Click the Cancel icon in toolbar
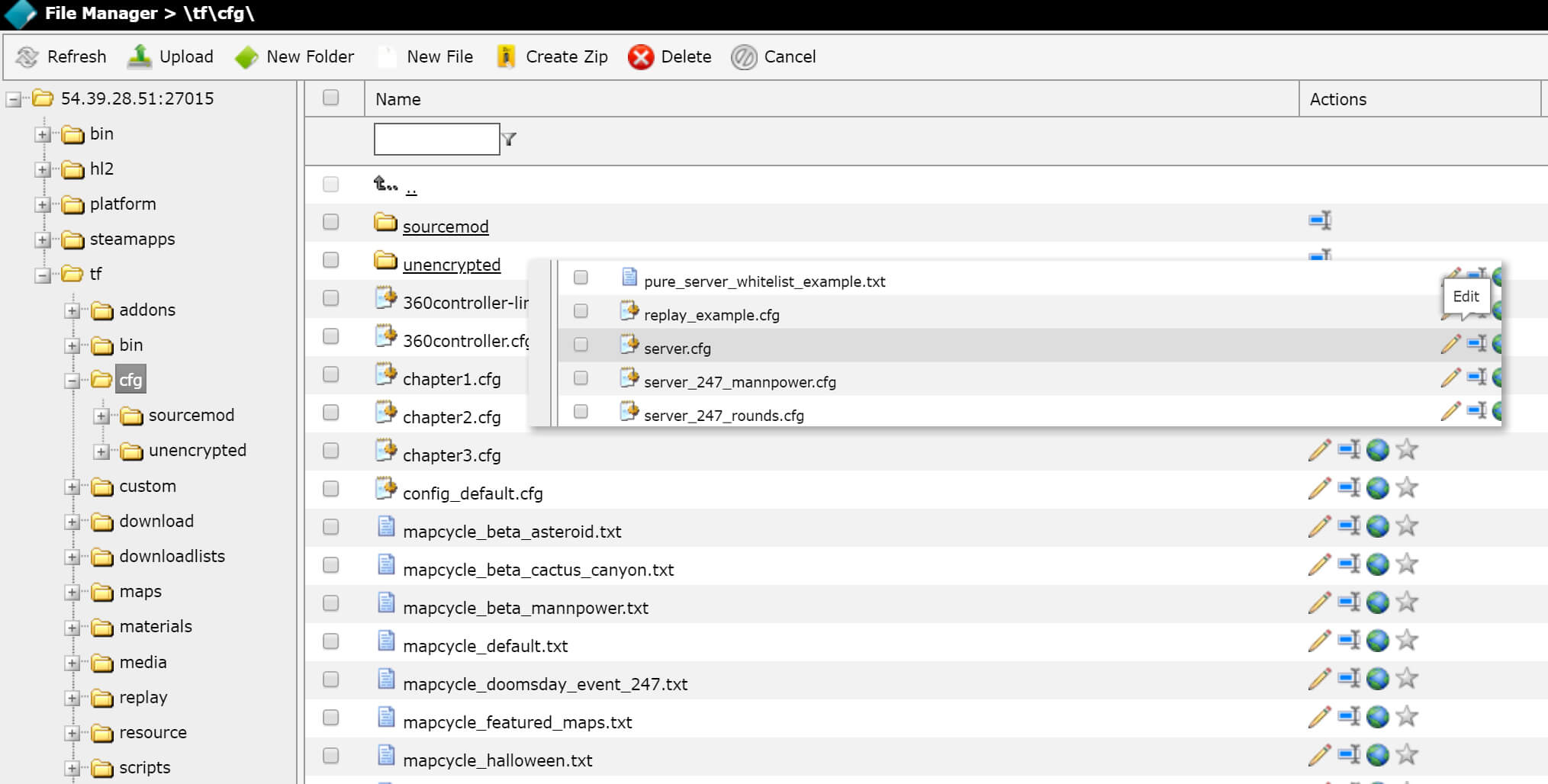 (x=744, y=57)
